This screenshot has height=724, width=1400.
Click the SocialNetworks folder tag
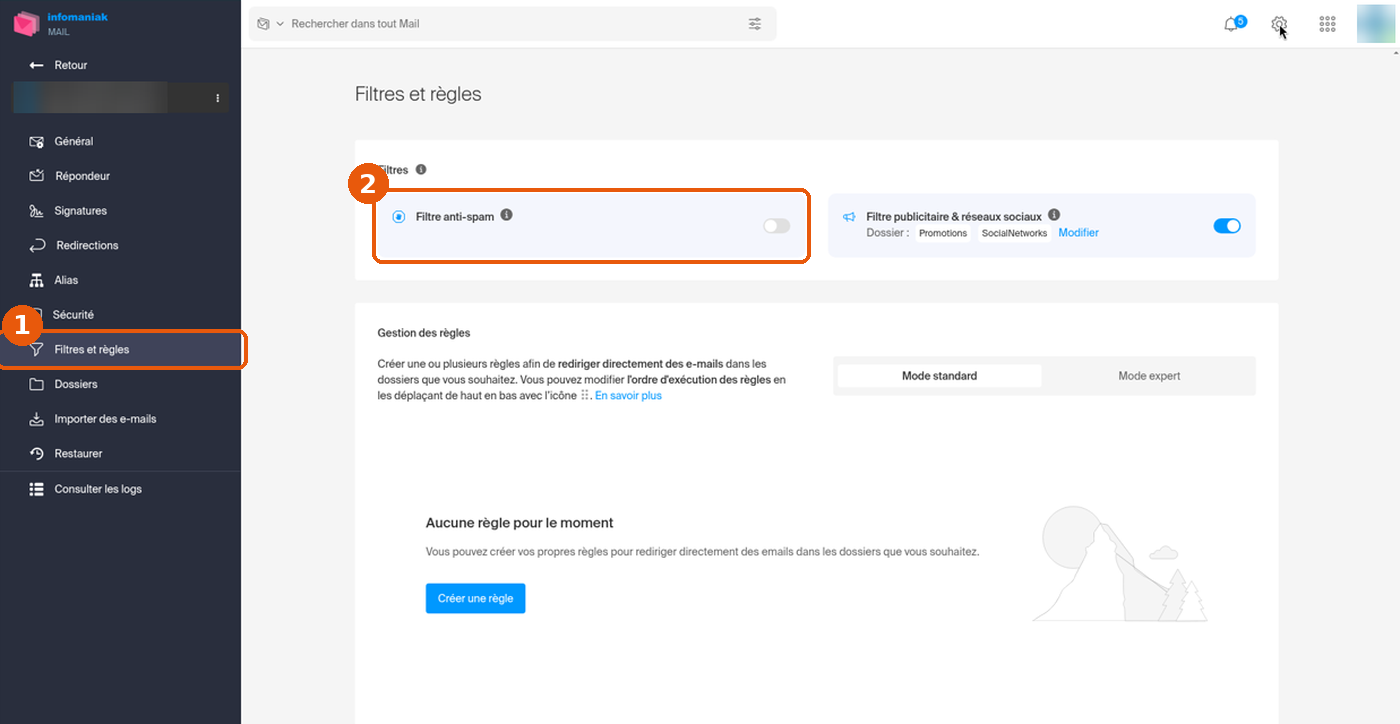tap(1014, 233)
